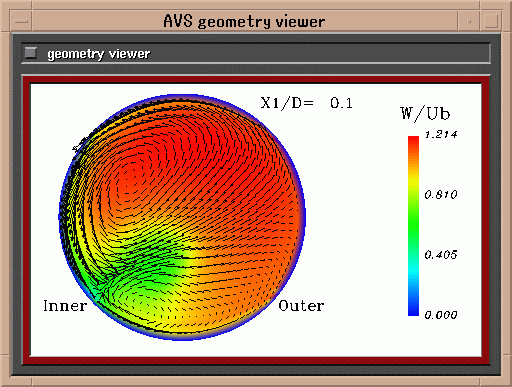Click the AVS geometry viewer title bar

coord(245,21)
